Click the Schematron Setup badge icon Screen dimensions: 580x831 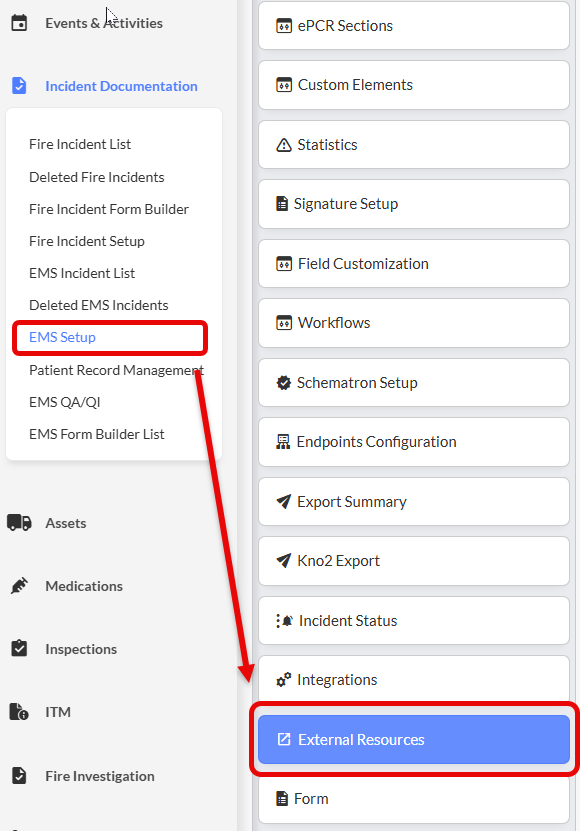click(284, 383)
